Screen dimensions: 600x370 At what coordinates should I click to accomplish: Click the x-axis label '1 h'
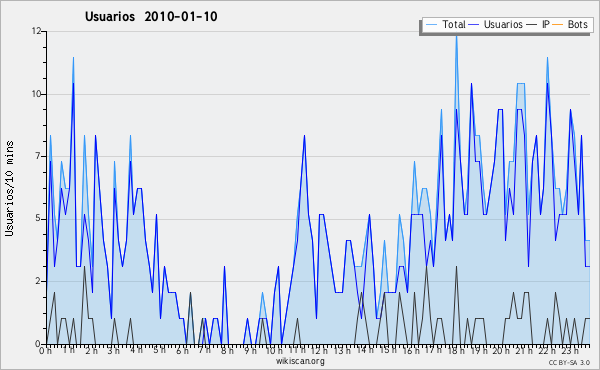point(69,350)
